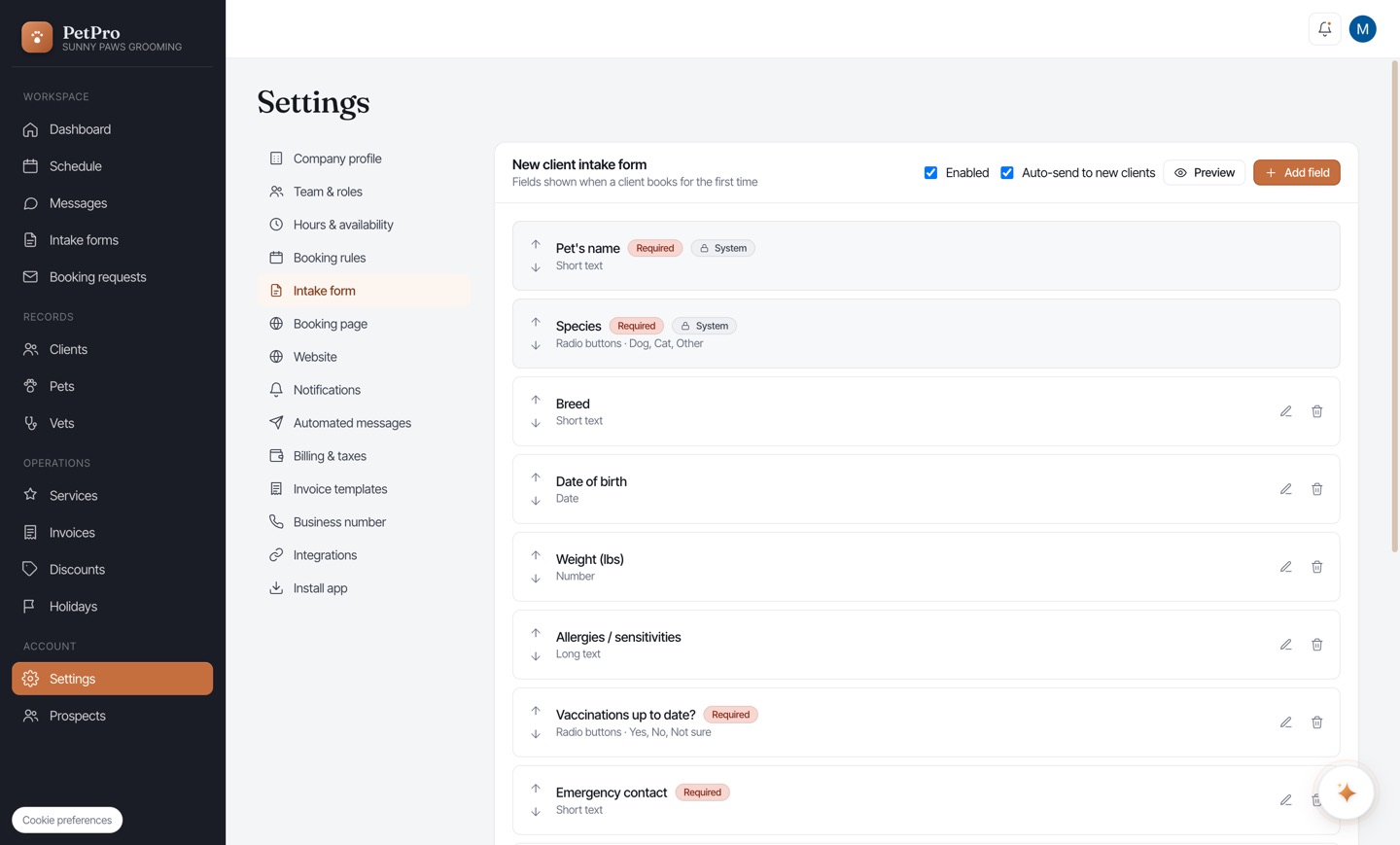Open Messages in sidebar
1400x845 pixels.
click(x=112, y=203)
